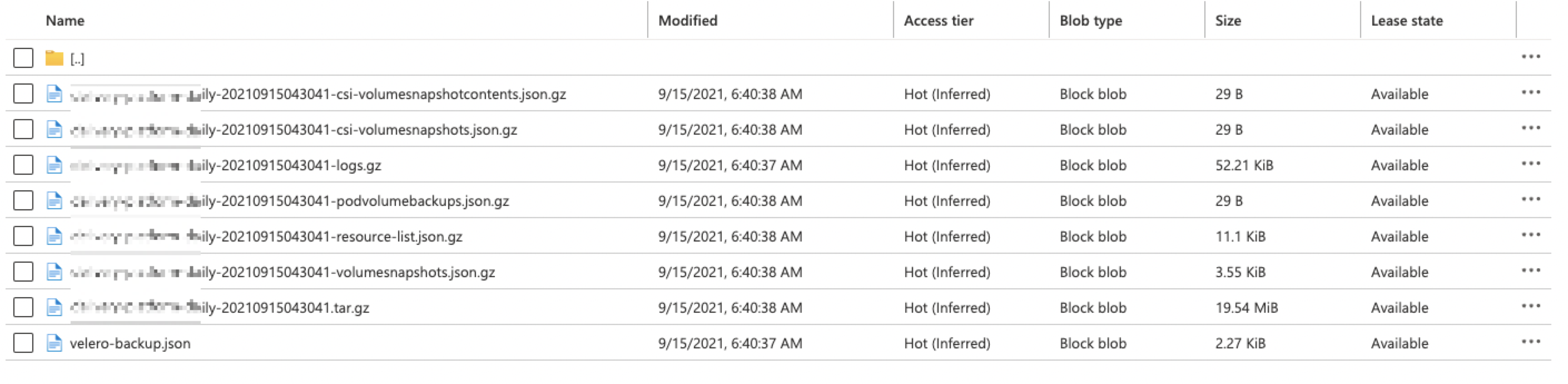Click the blob icon beside the resource-list file

[x=53, y=236]
